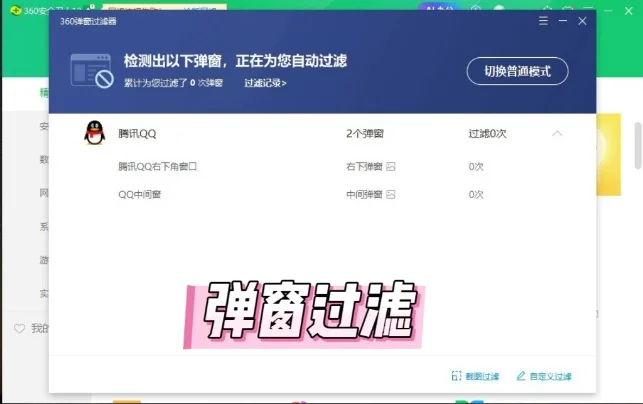This screenshot has width=643, height=404.
Task: Click the heart icon in background 360 window
Action: (x=19, y=329)
